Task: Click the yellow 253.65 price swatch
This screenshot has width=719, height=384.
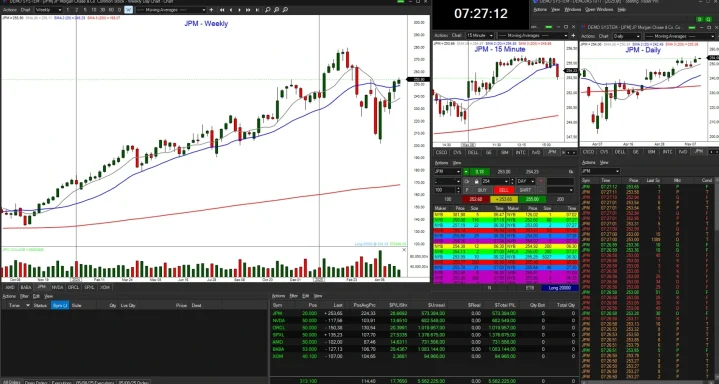Action: 504,200
